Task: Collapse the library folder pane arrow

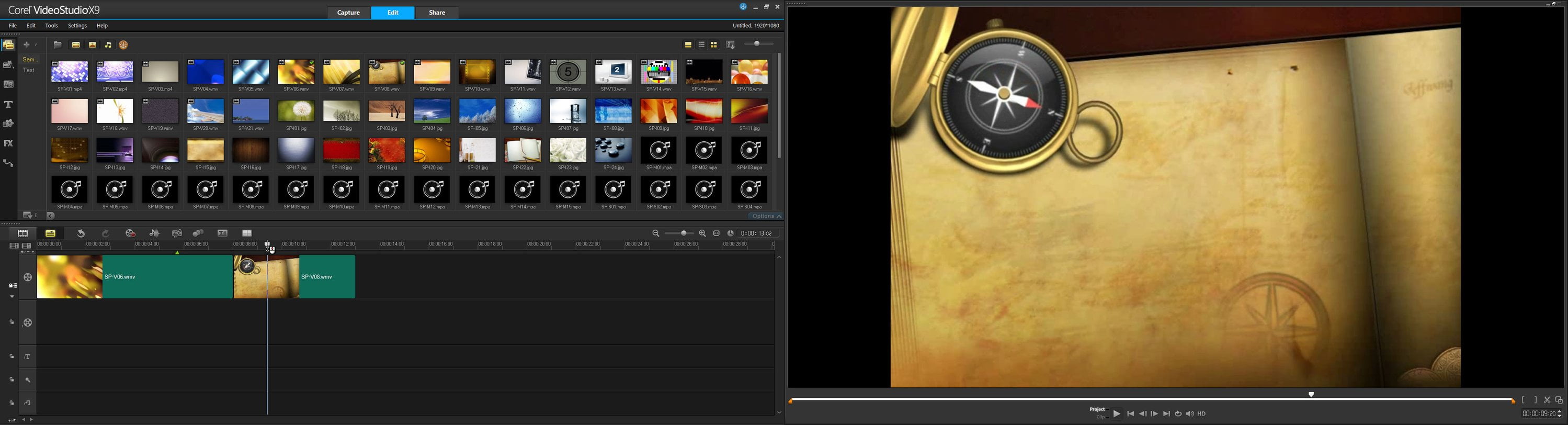Action: 51,216
